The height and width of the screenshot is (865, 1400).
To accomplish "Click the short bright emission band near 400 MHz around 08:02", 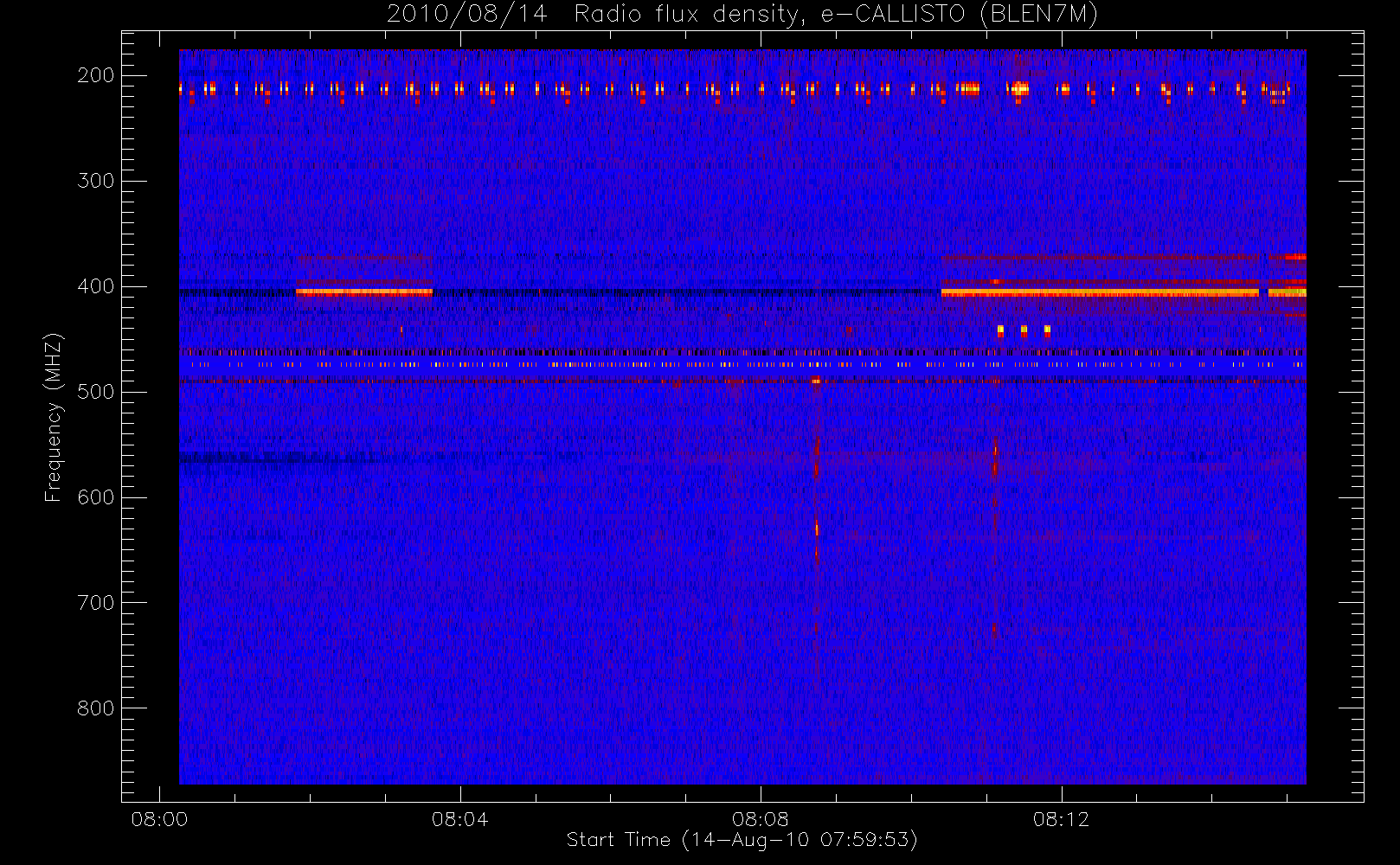I will tap(364, 292).
